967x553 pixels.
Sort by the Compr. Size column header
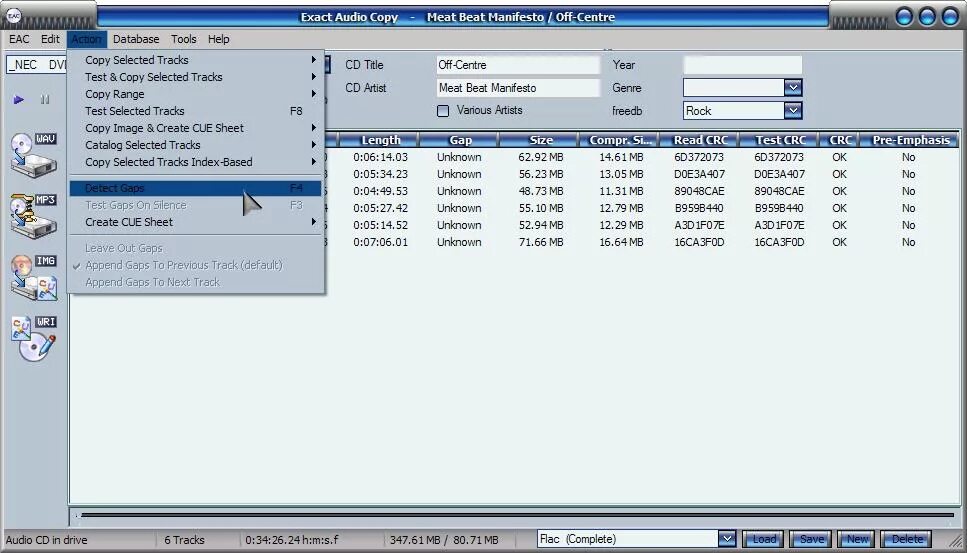click(620, 140)
